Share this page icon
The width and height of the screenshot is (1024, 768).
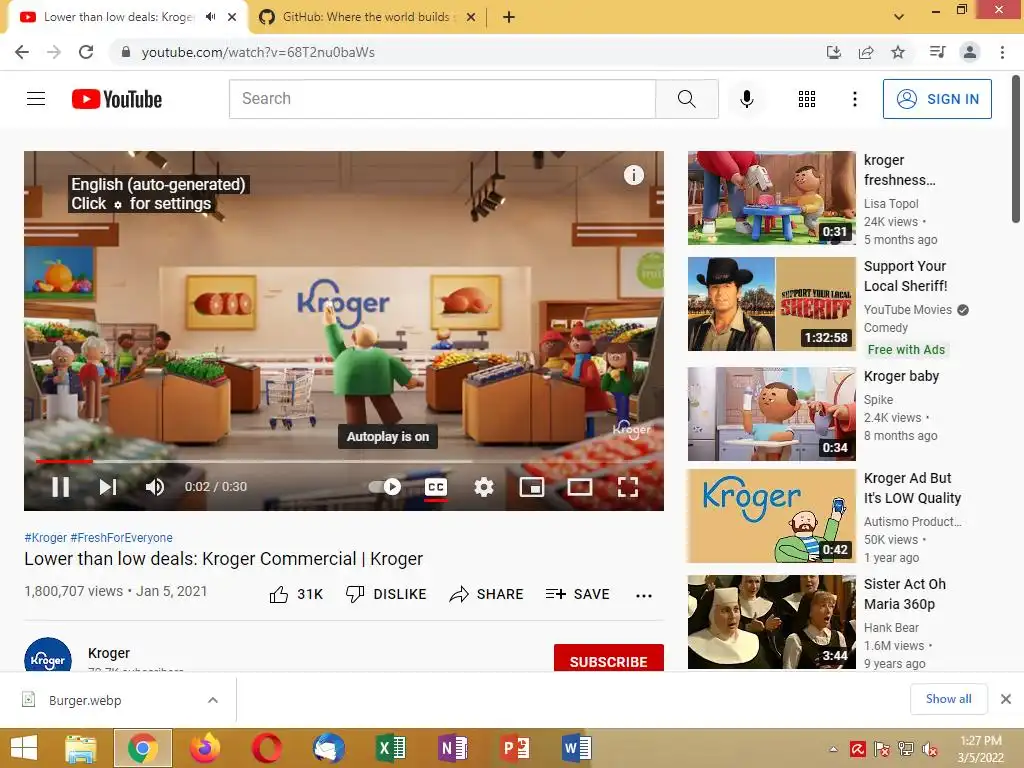pyautogui.click(x=866, y=52)
